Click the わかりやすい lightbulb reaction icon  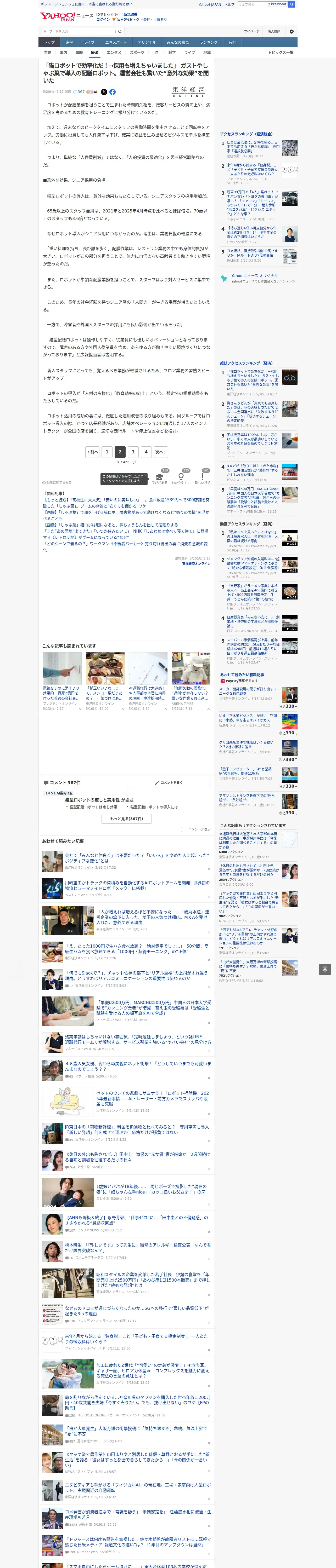pyautogui.click(x=181, y=477)
